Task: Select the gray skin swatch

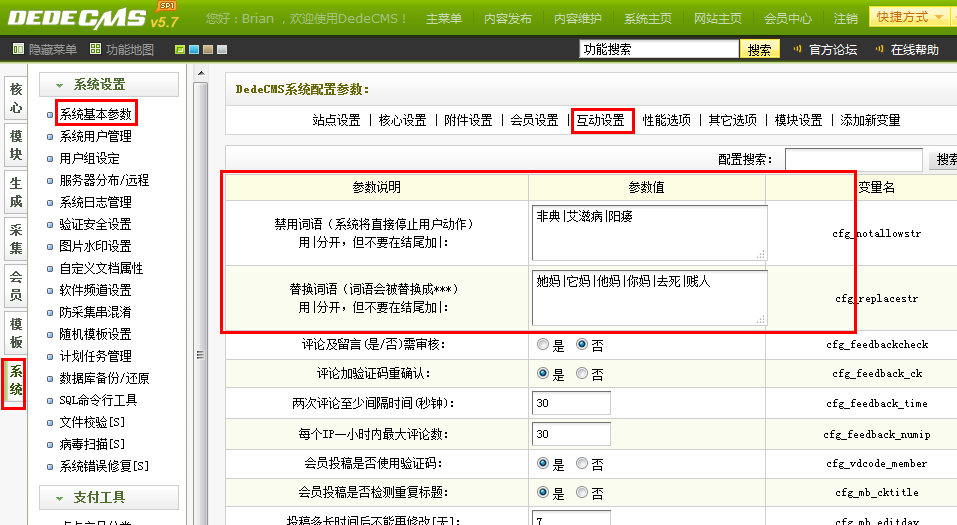Action: click(x=222, y=49)
